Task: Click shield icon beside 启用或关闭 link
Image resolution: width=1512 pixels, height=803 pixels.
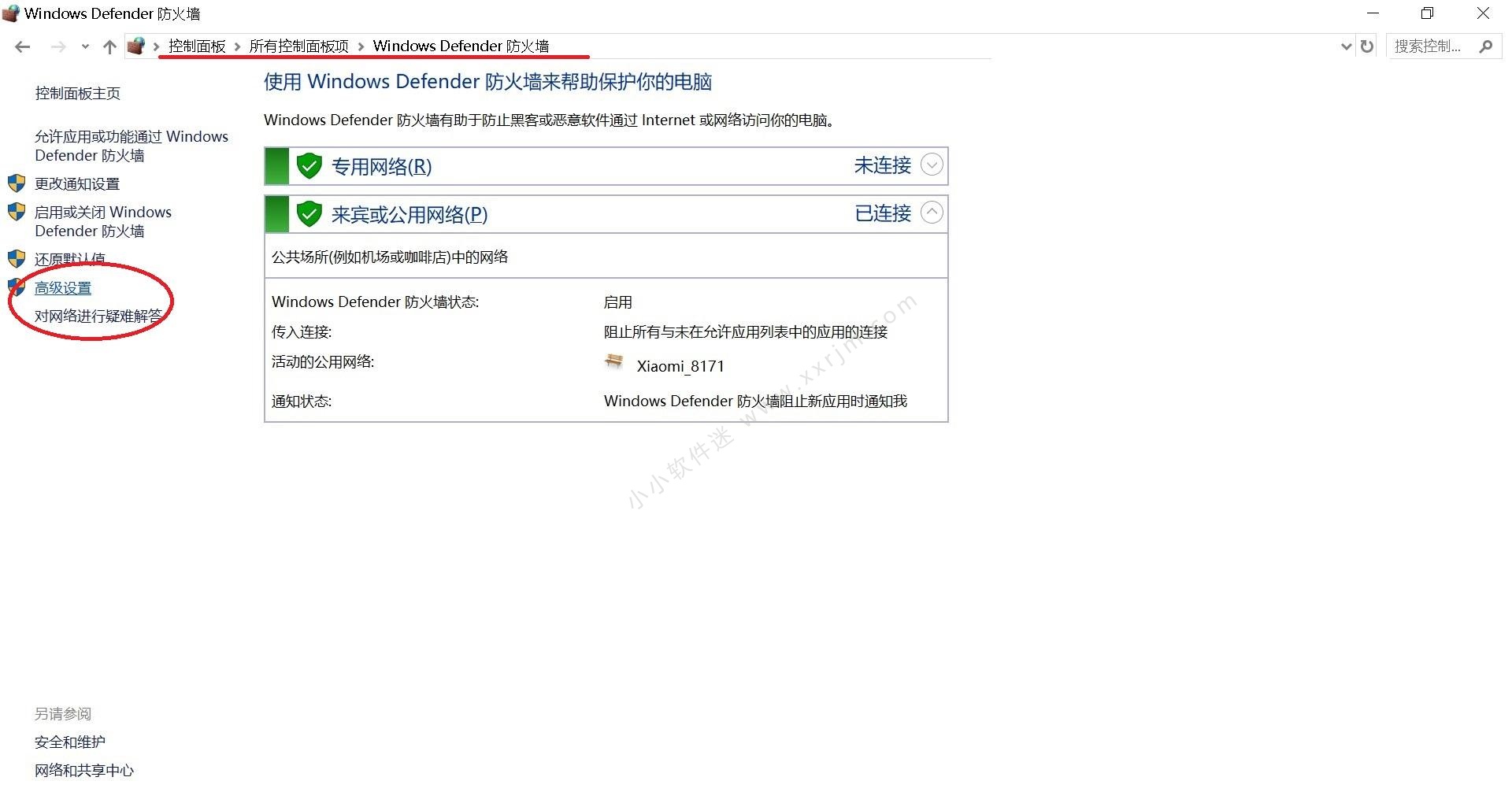Action: 17,212
